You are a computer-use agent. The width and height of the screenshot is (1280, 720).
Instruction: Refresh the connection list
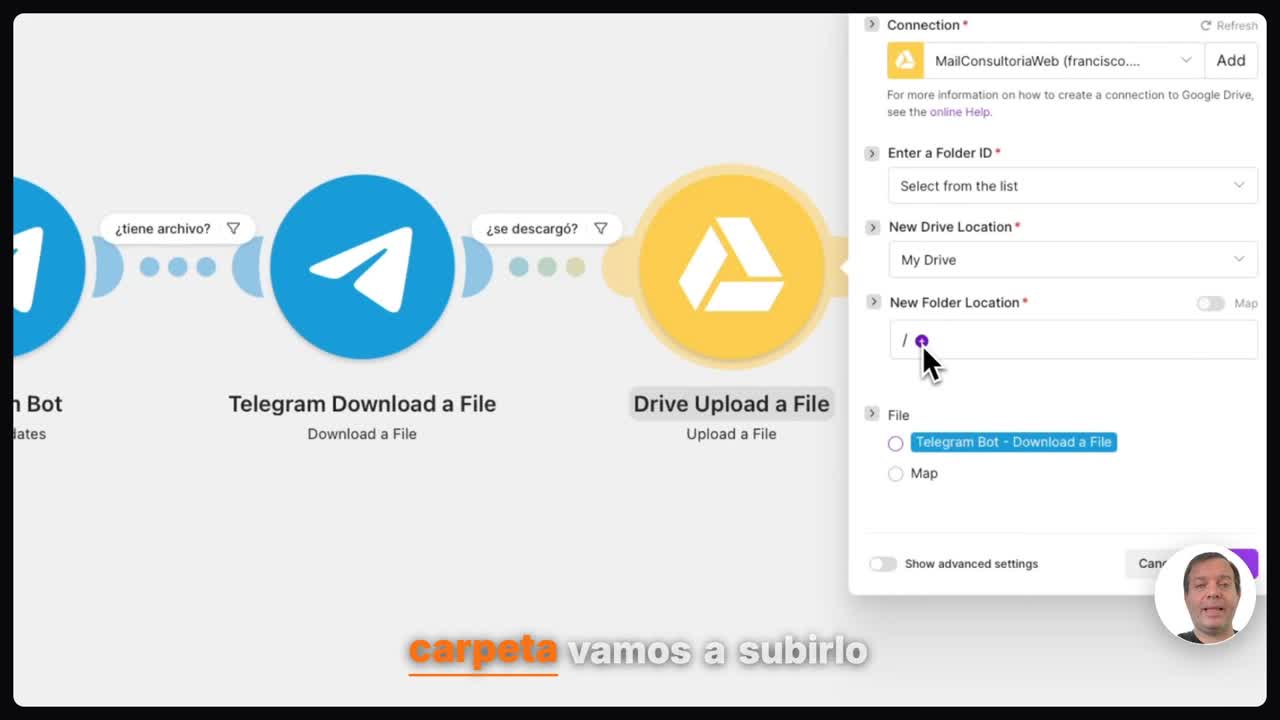[x=1229, y=25]
